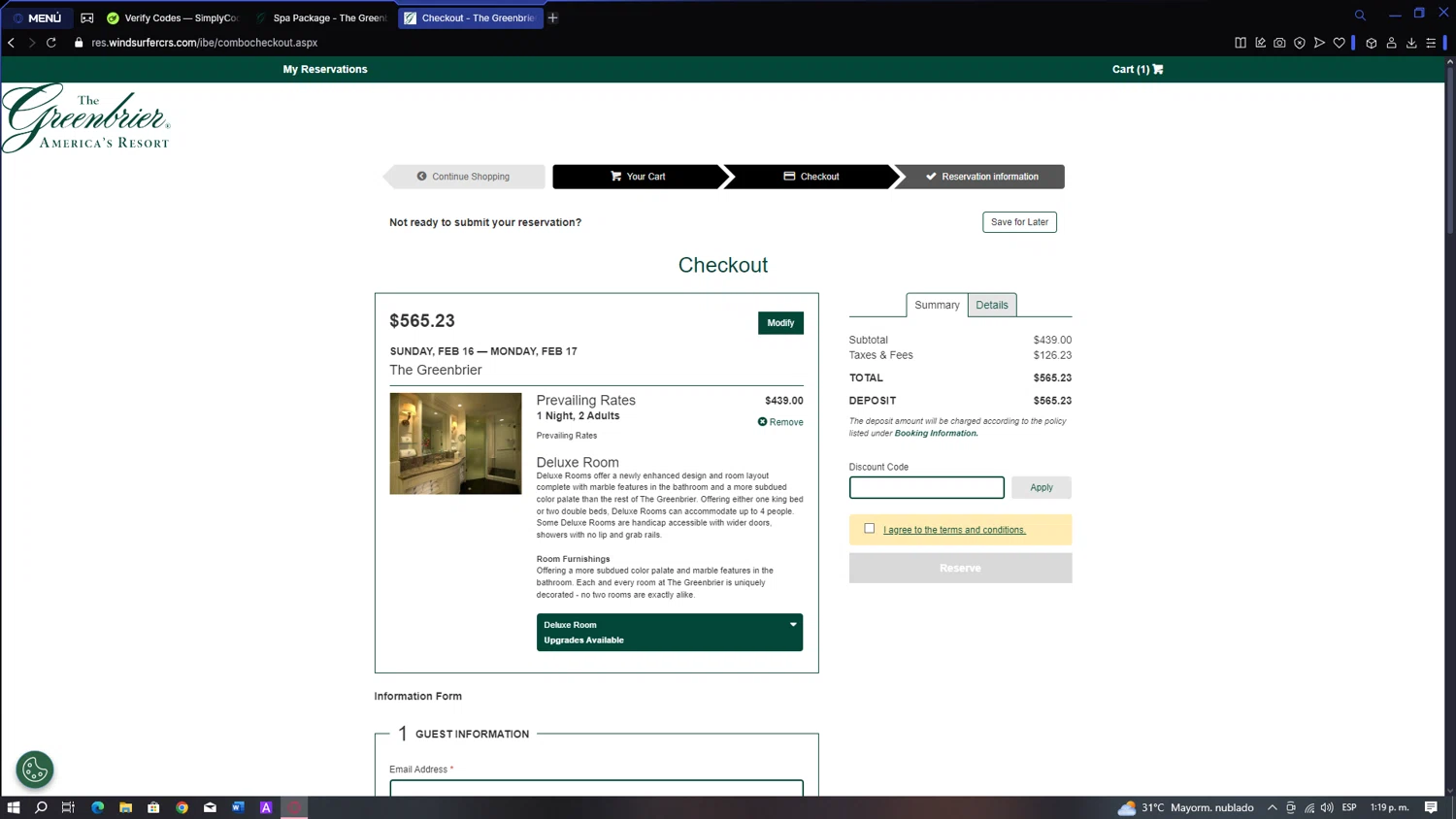Click the Modify reservation button
This screenshot has height=819, width=1456.
tap(780, 322)
